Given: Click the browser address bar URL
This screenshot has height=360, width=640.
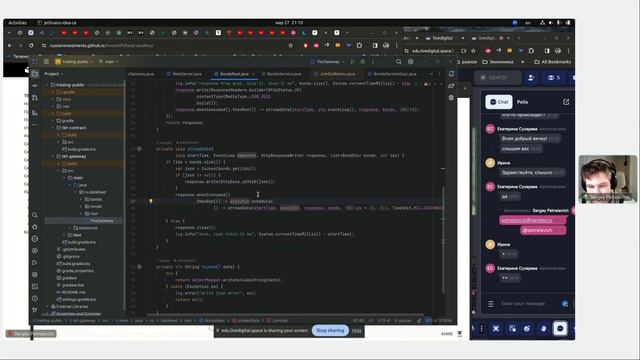Looking at the screenshot, I should [x=102, y=46].
